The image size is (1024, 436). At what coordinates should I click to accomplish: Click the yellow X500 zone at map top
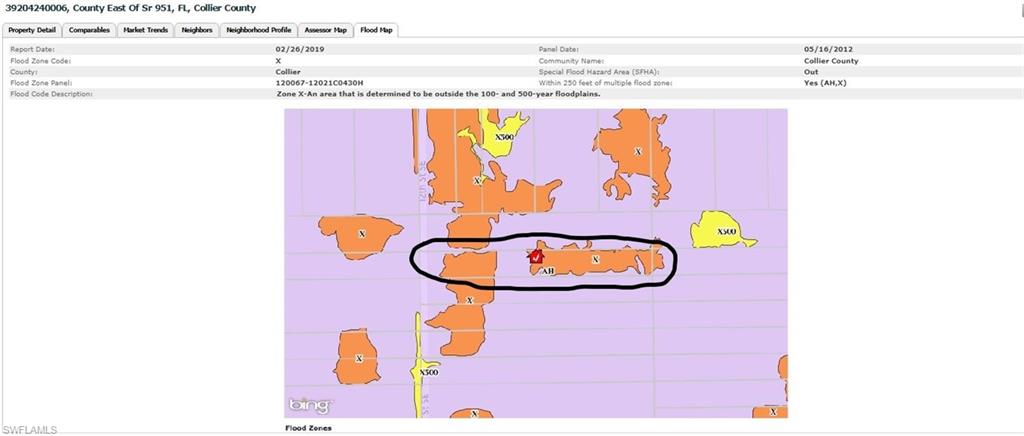point(497,136)
